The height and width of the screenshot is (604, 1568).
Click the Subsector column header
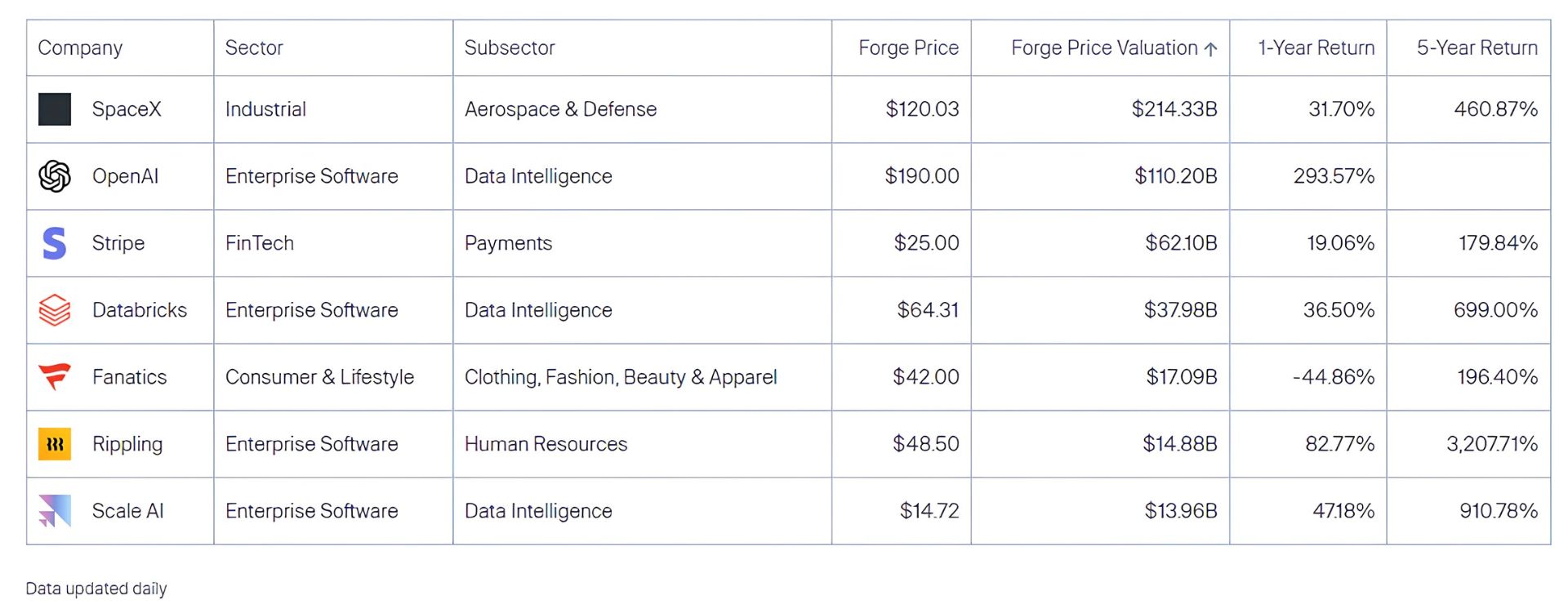tap(510, 48)
